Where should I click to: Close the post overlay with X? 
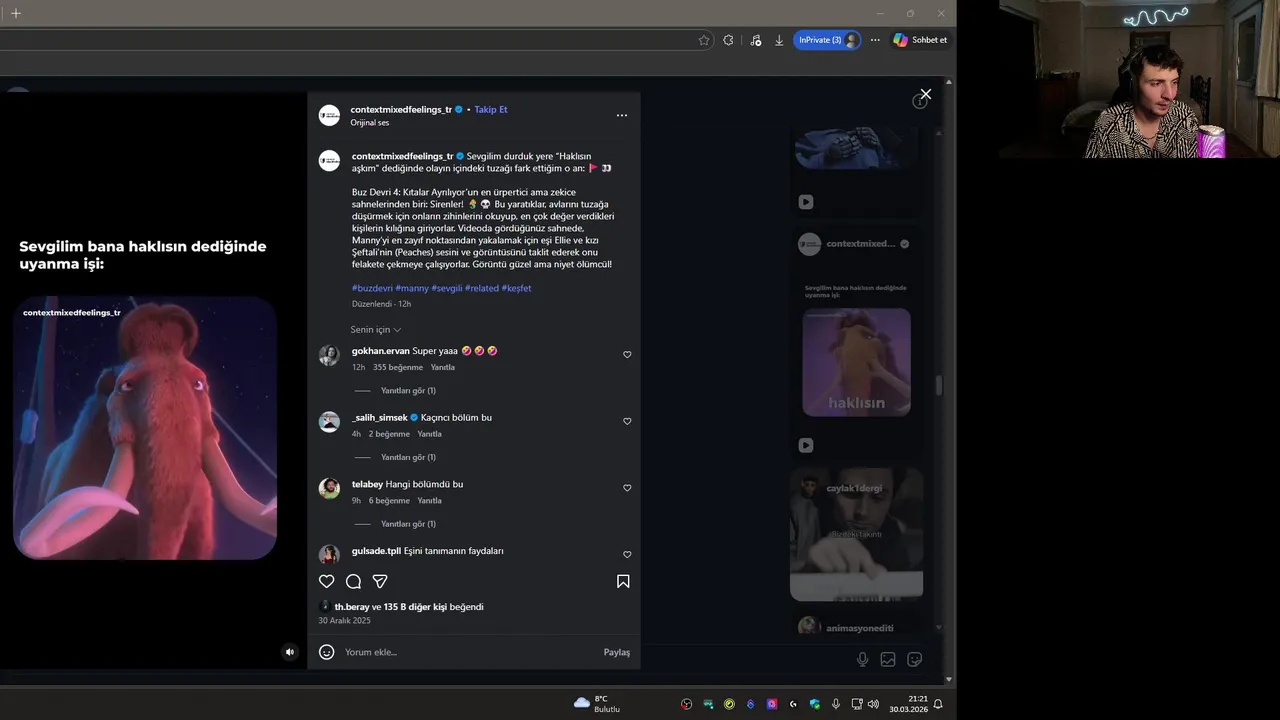coord(926,94)
